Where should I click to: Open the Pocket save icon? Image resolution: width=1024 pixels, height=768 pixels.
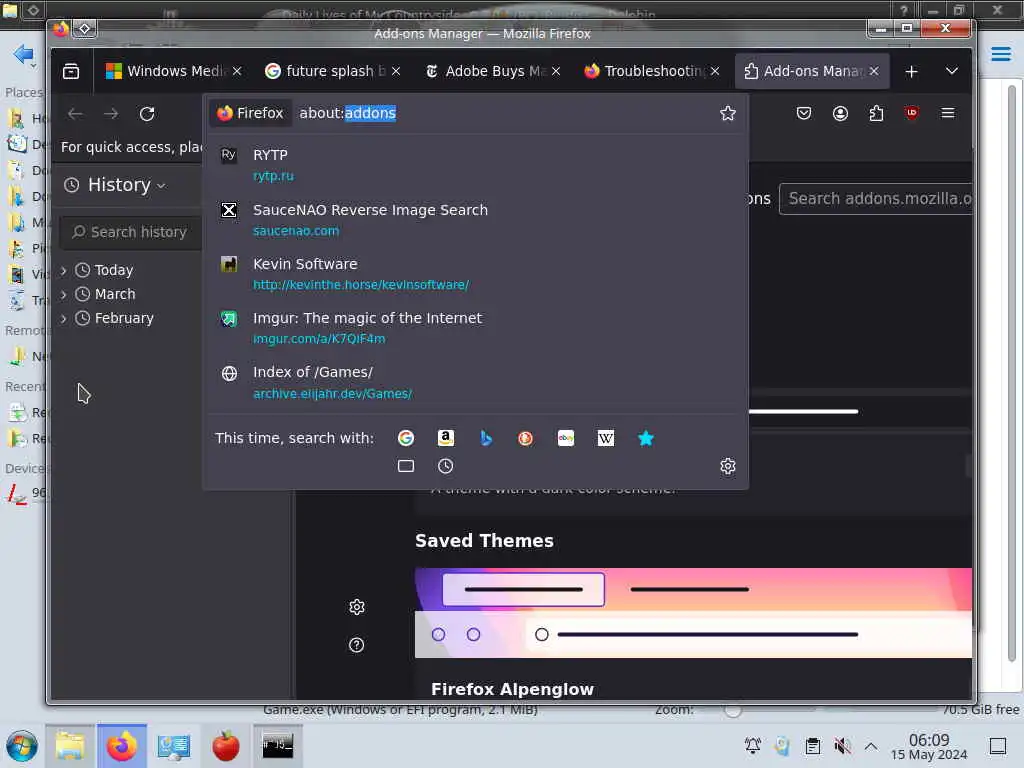click(x=804, y=114)
